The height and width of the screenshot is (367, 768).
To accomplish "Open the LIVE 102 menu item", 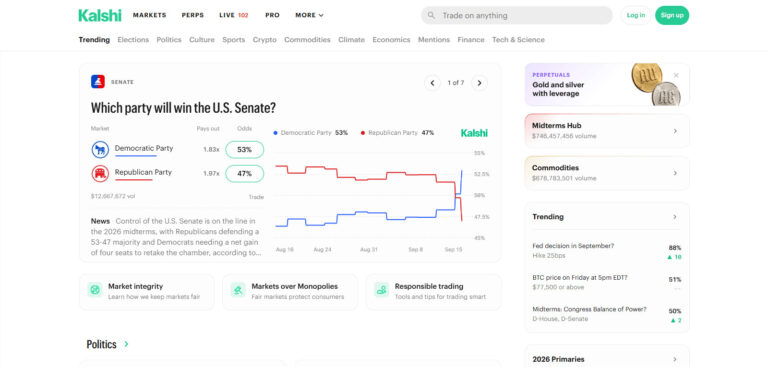I will [x=234, y=15].
